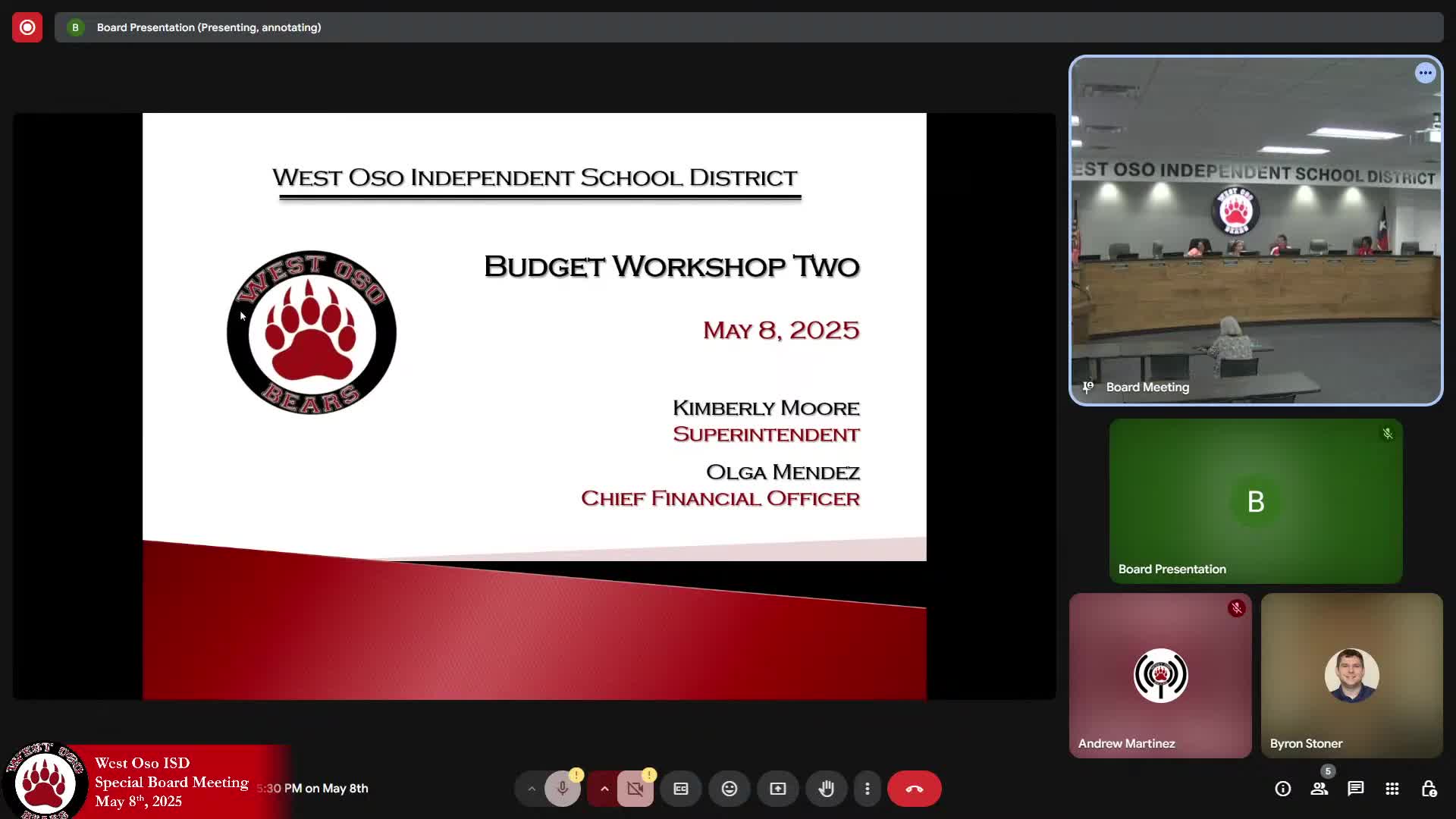Image resolution: width=1456 pixels, height=819 pixels.
Task: Open more options three-dot menu
Action: click(x=868, y=789)
